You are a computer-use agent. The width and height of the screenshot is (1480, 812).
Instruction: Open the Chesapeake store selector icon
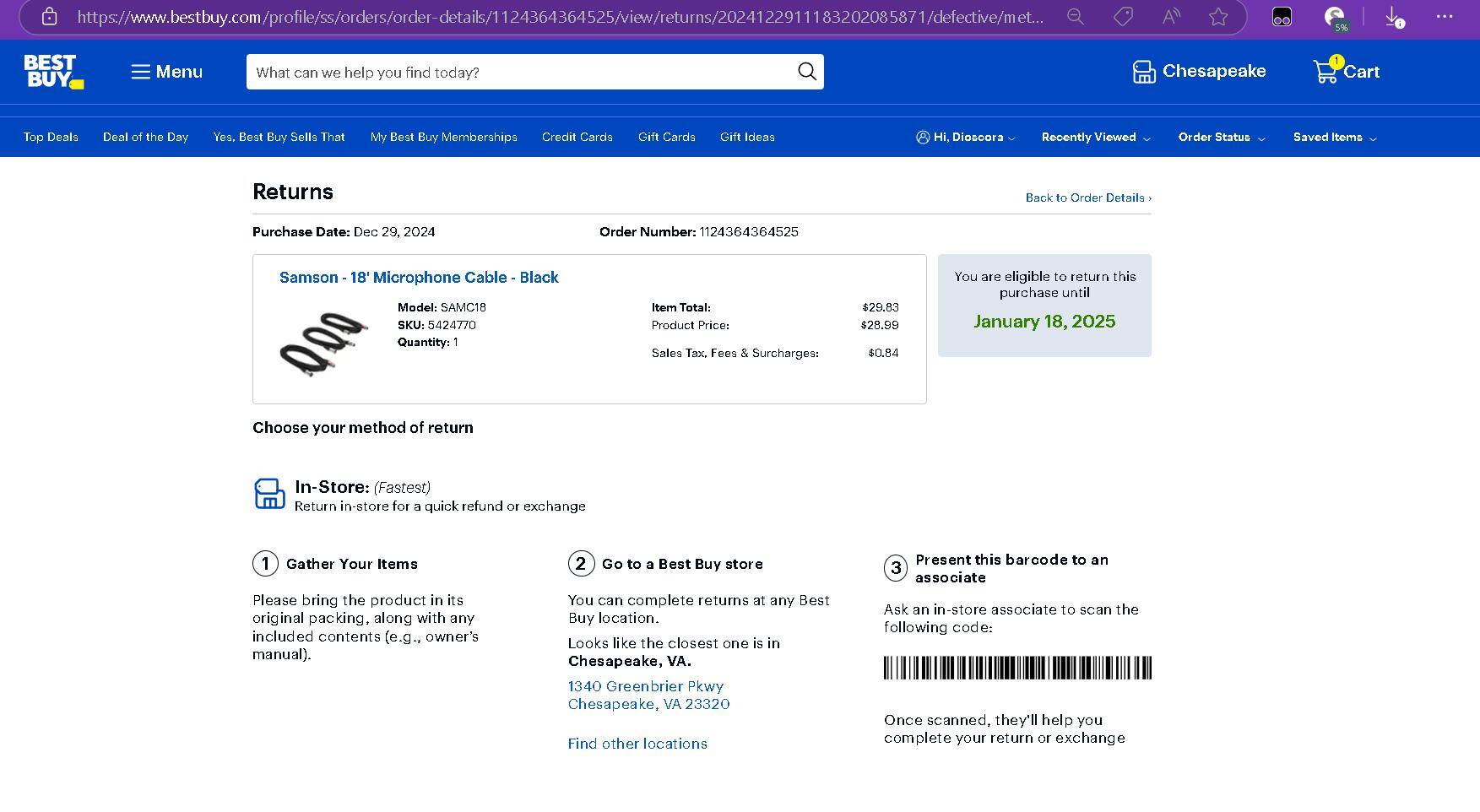point(1144,72)
